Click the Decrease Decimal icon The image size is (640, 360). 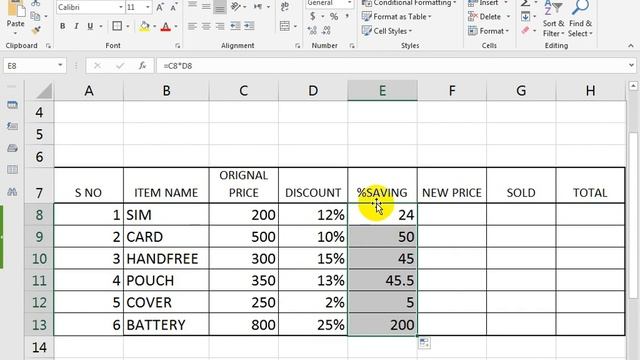point(327,31)
